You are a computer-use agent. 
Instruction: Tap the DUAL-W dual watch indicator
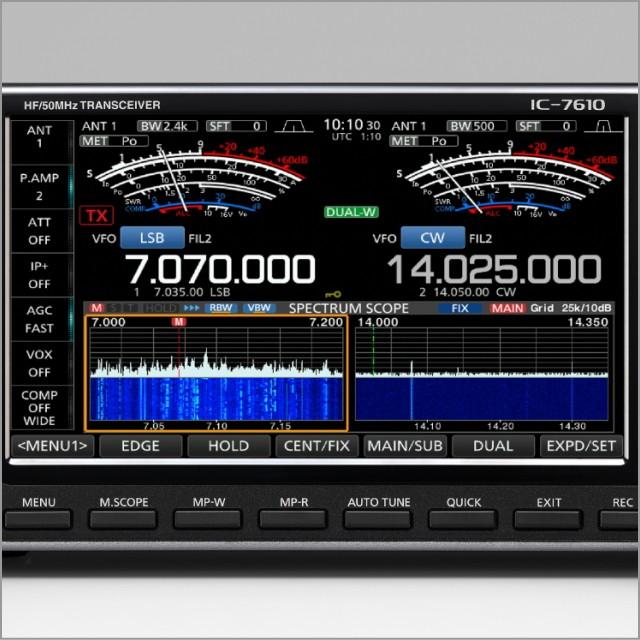coord(351,212)
